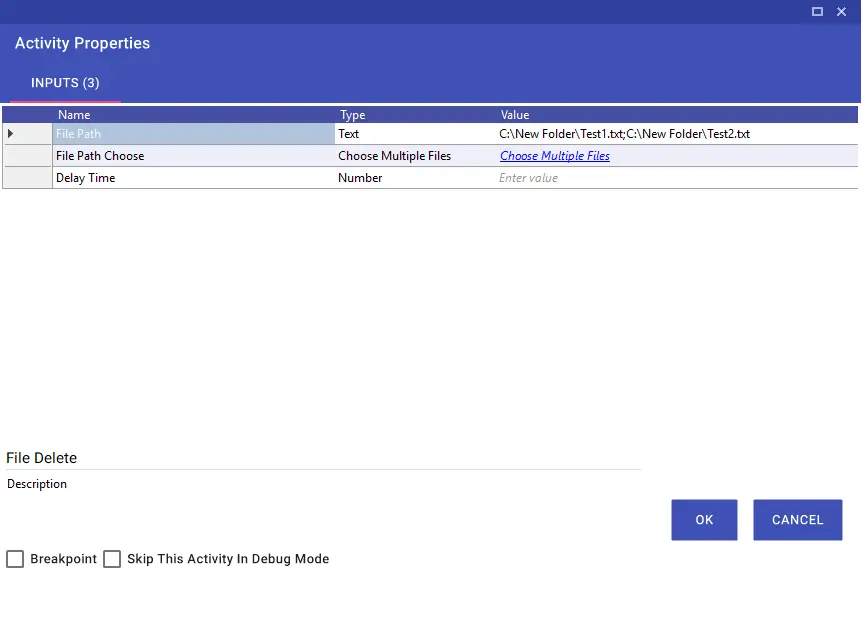862x629 pixels.
Task: Edit the File Path value with Test1.txt paths
Action: (x=677, y=134)
